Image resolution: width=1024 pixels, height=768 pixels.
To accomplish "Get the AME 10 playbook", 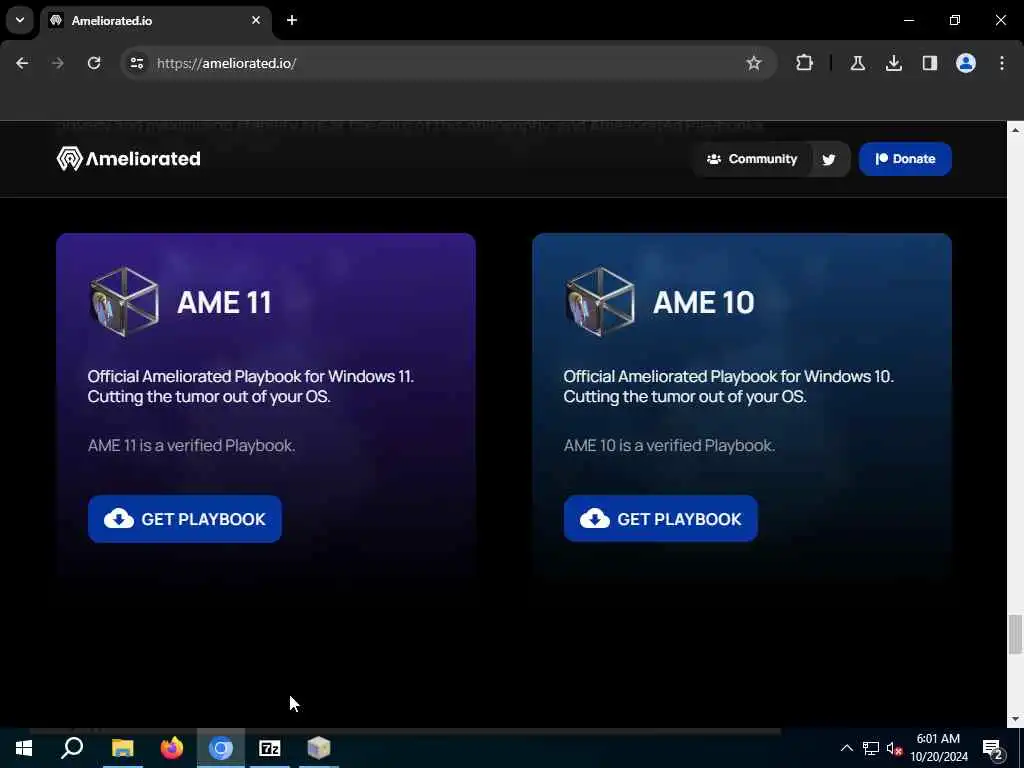I will (x=661, y=519).
